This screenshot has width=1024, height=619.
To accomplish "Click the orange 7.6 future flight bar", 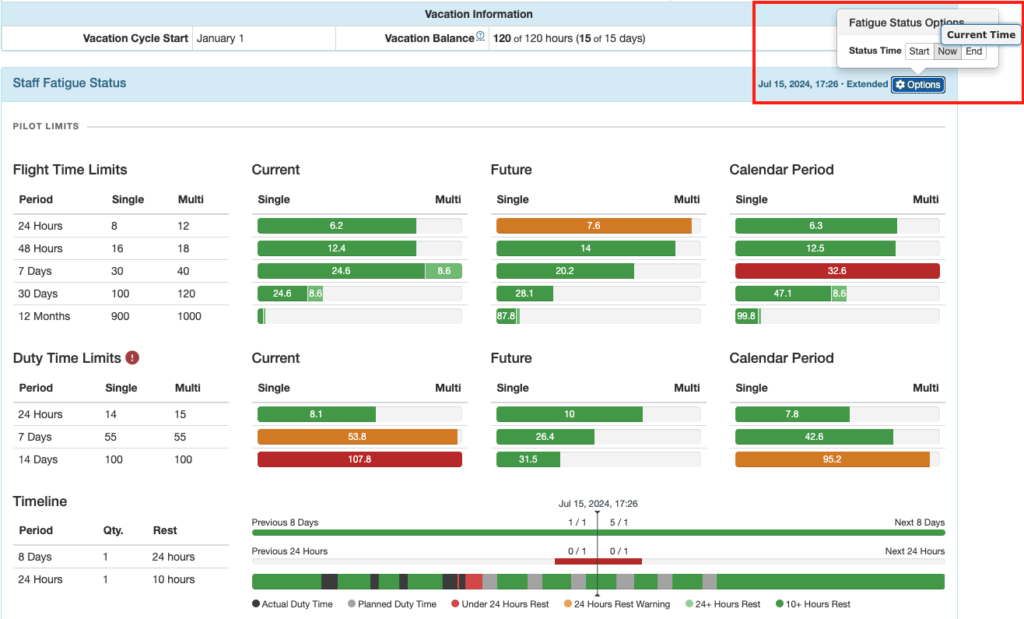I will click(x=593, y=226).
